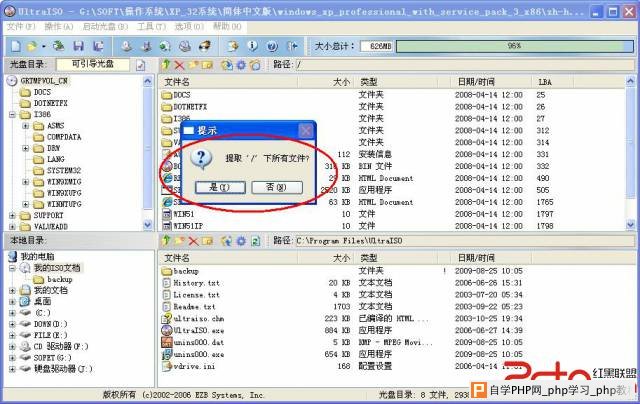Image resolution: width=640 pixels, height=404 pixels.
Task: Click the 96% disc capacity progress bar
Action: tap(515, 46)
